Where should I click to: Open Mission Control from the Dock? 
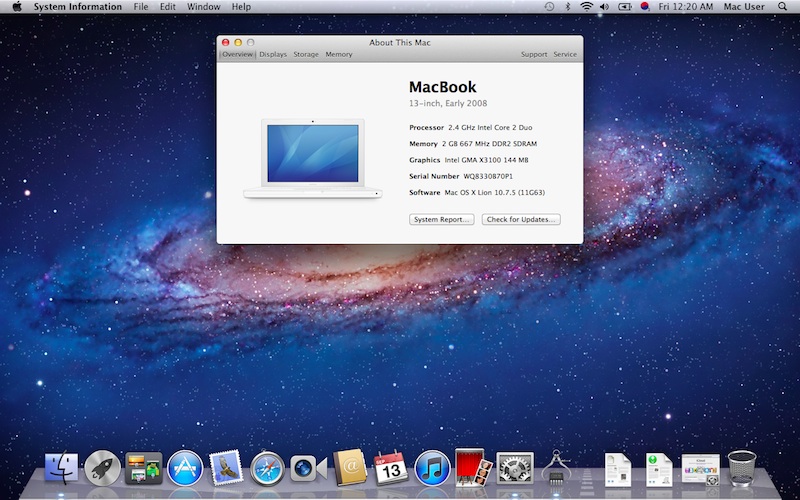pyautogui.click(x=144, y=467)
